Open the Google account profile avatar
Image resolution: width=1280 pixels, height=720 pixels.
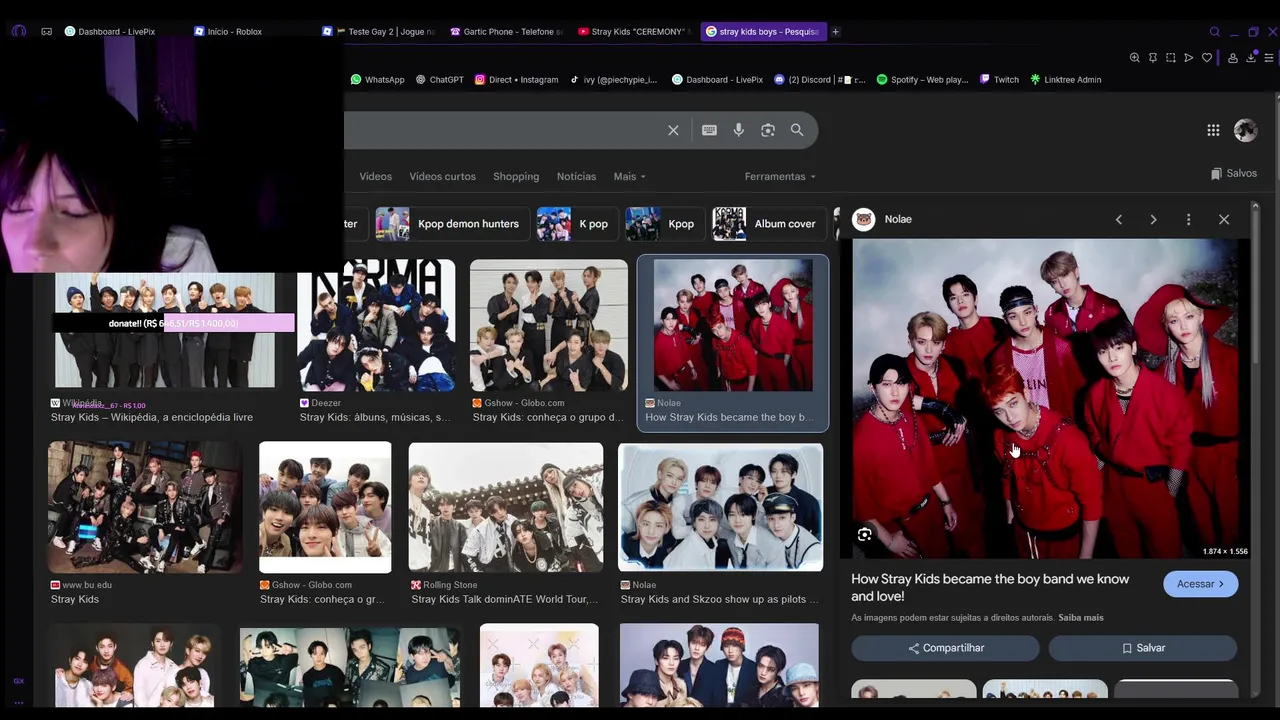(1245, 130)
